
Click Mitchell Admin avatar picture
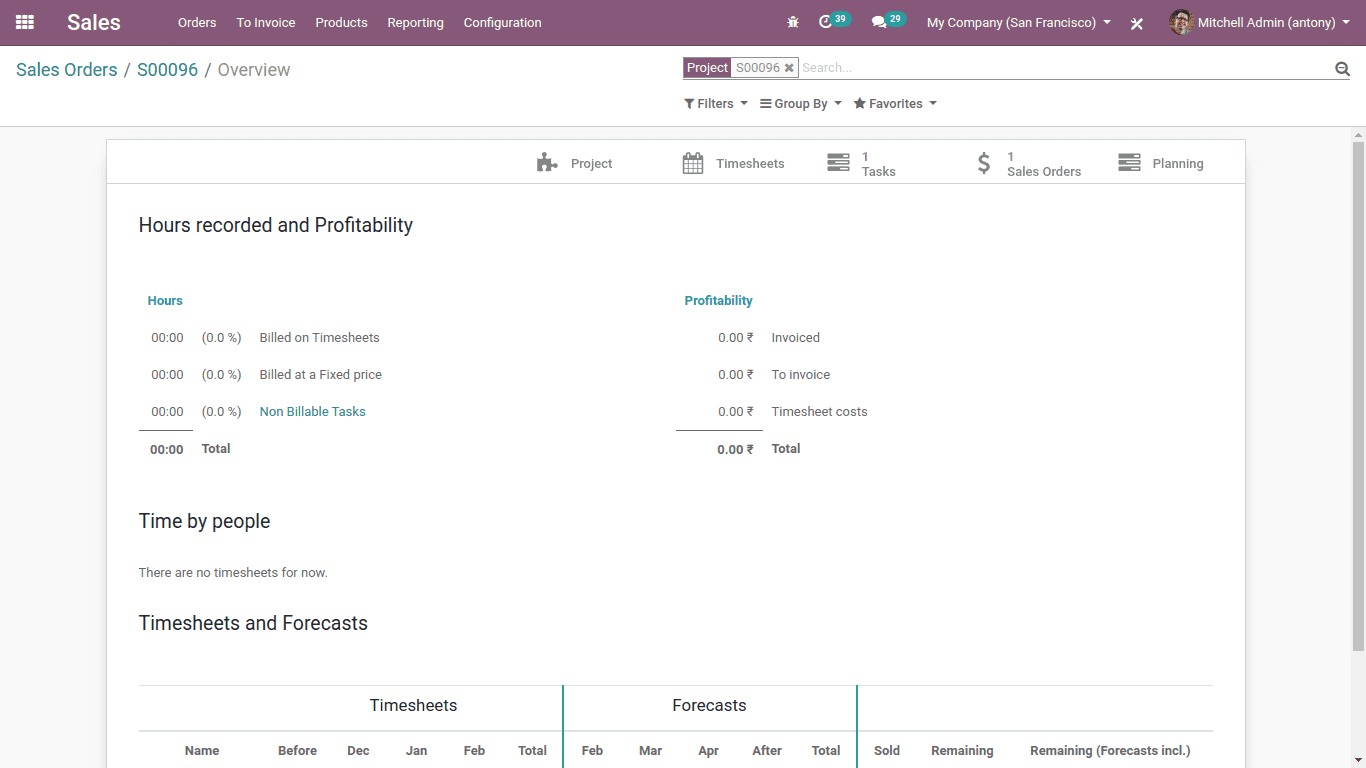[x=1181, y=22]
